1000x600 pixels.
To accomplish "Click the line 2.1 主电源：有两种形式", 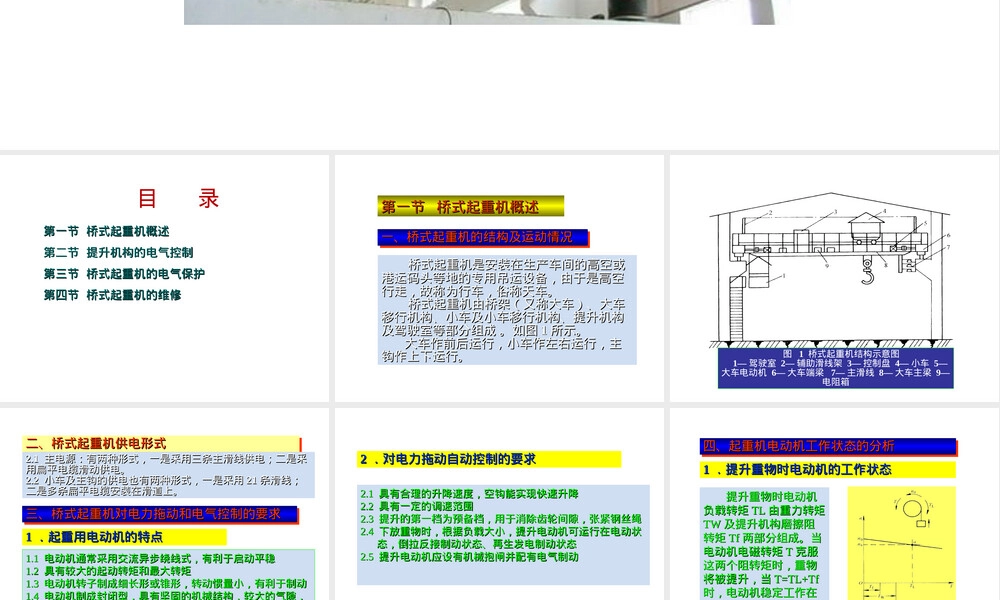I will tap(166, 464).
